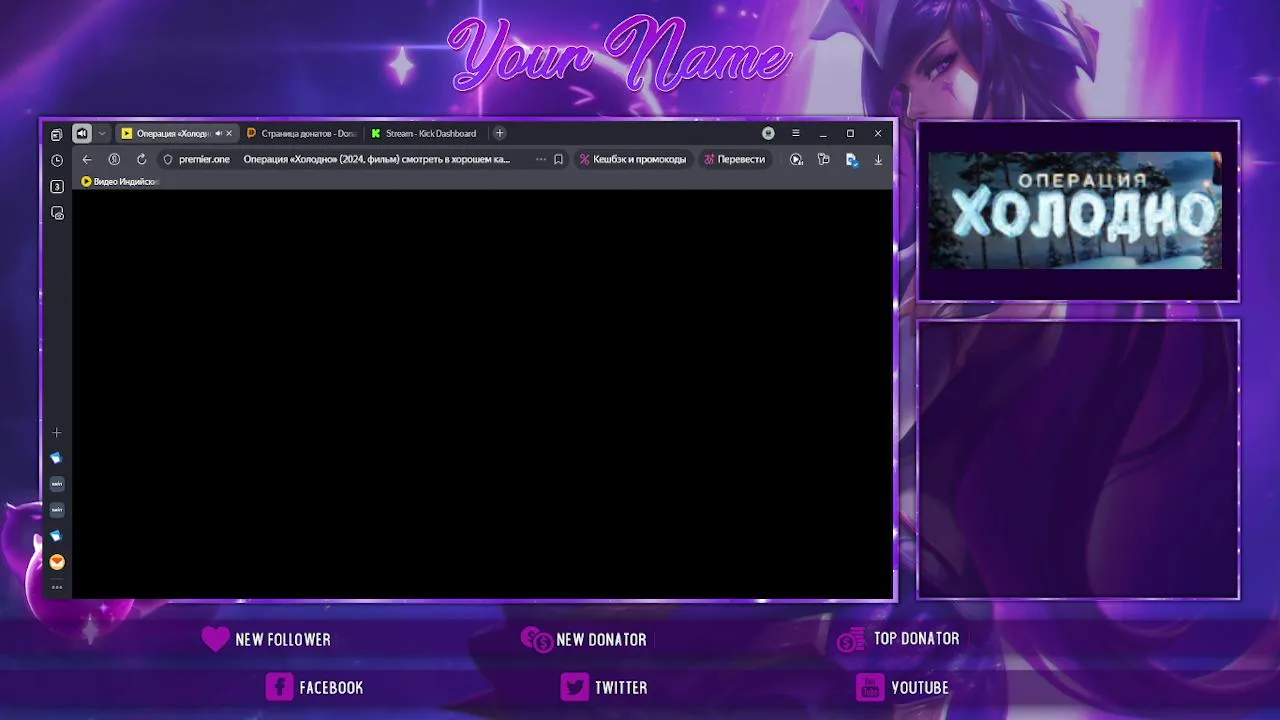Click the black video area in browser
The height and width of the screenshot is (720, 1280).
(x=483, y=393)
